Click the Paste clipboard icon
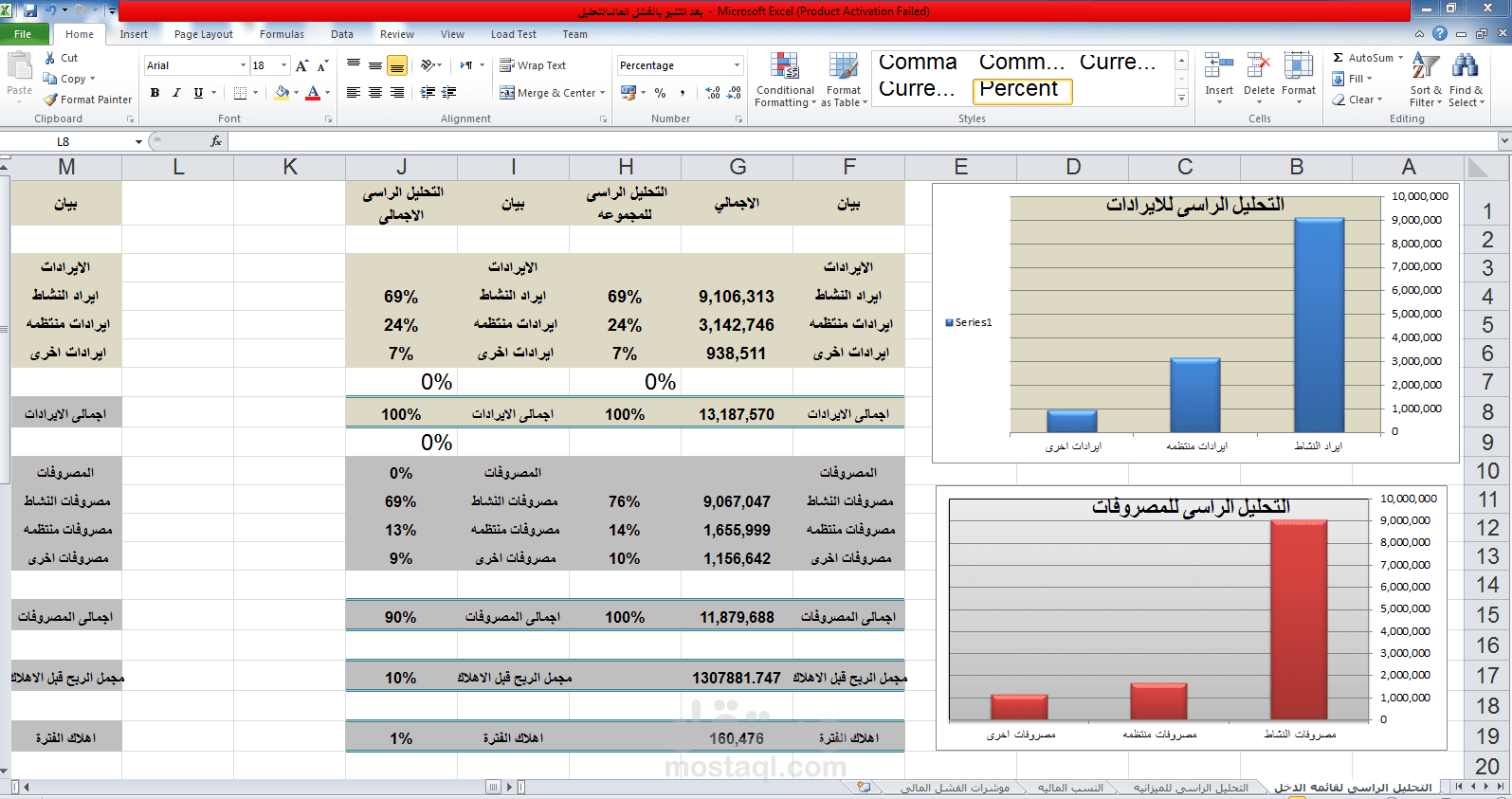Image resolution: width=1512 pixels, height=799 pixels. point(19,65)
